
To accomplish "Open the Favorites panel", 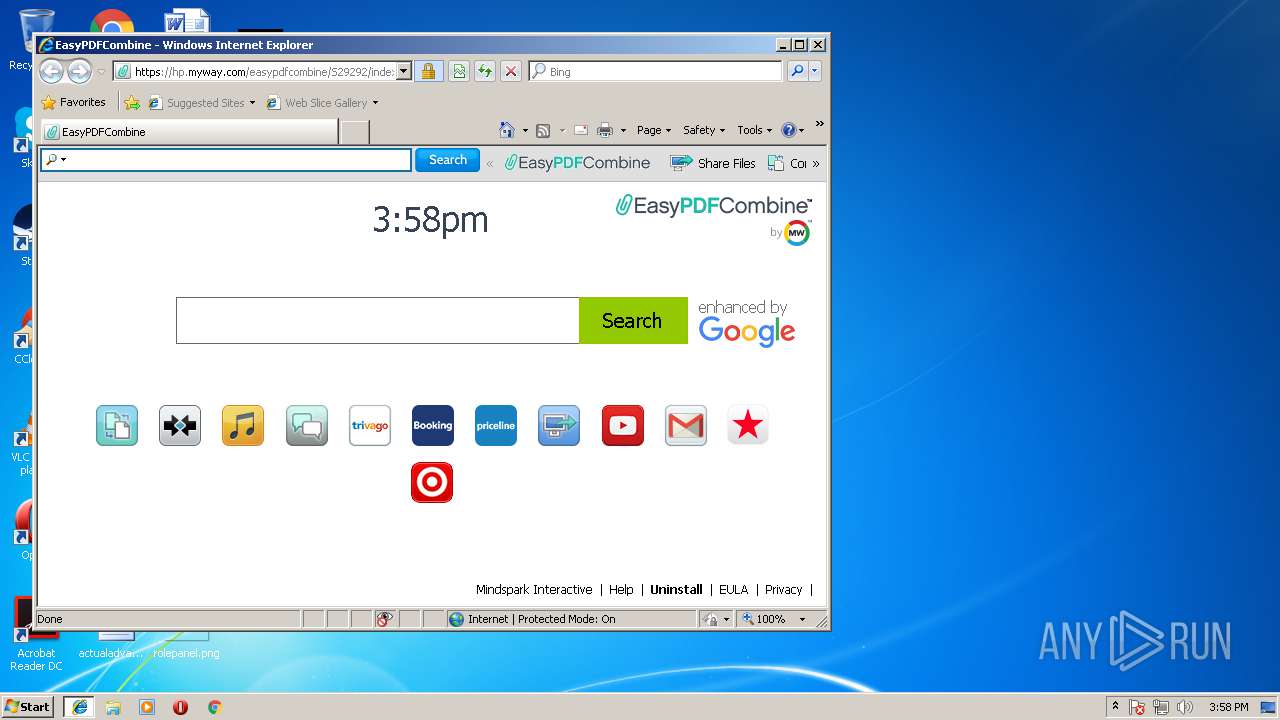I will pos(73,102).
